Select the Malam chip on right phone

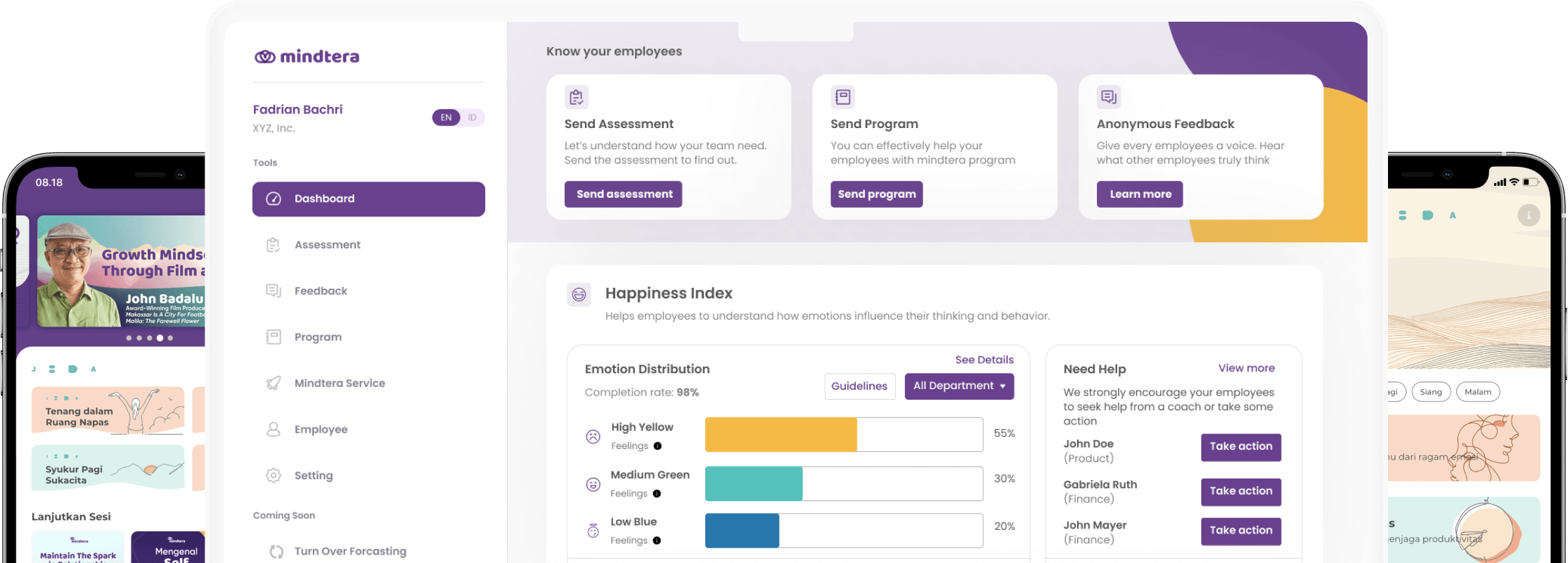tap(1478, 392)
